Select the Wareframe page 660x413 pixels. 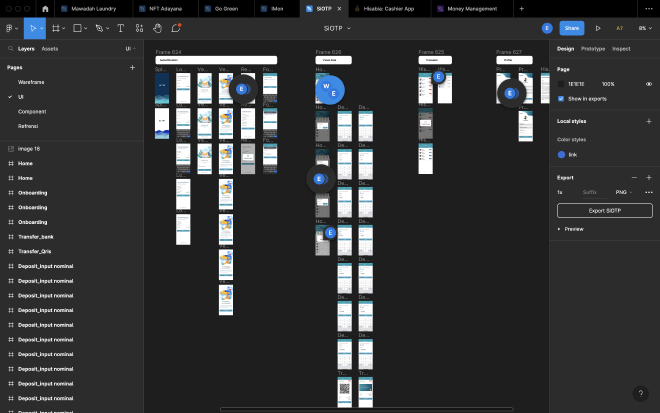coord(31,82)
